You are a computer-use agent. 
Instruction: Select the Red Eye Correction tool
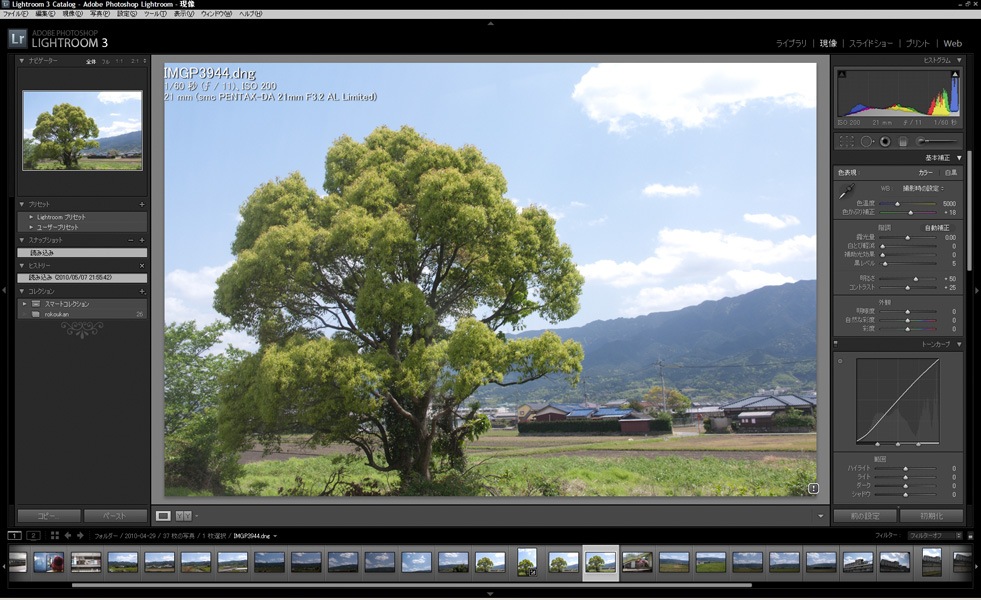(885, 142)
